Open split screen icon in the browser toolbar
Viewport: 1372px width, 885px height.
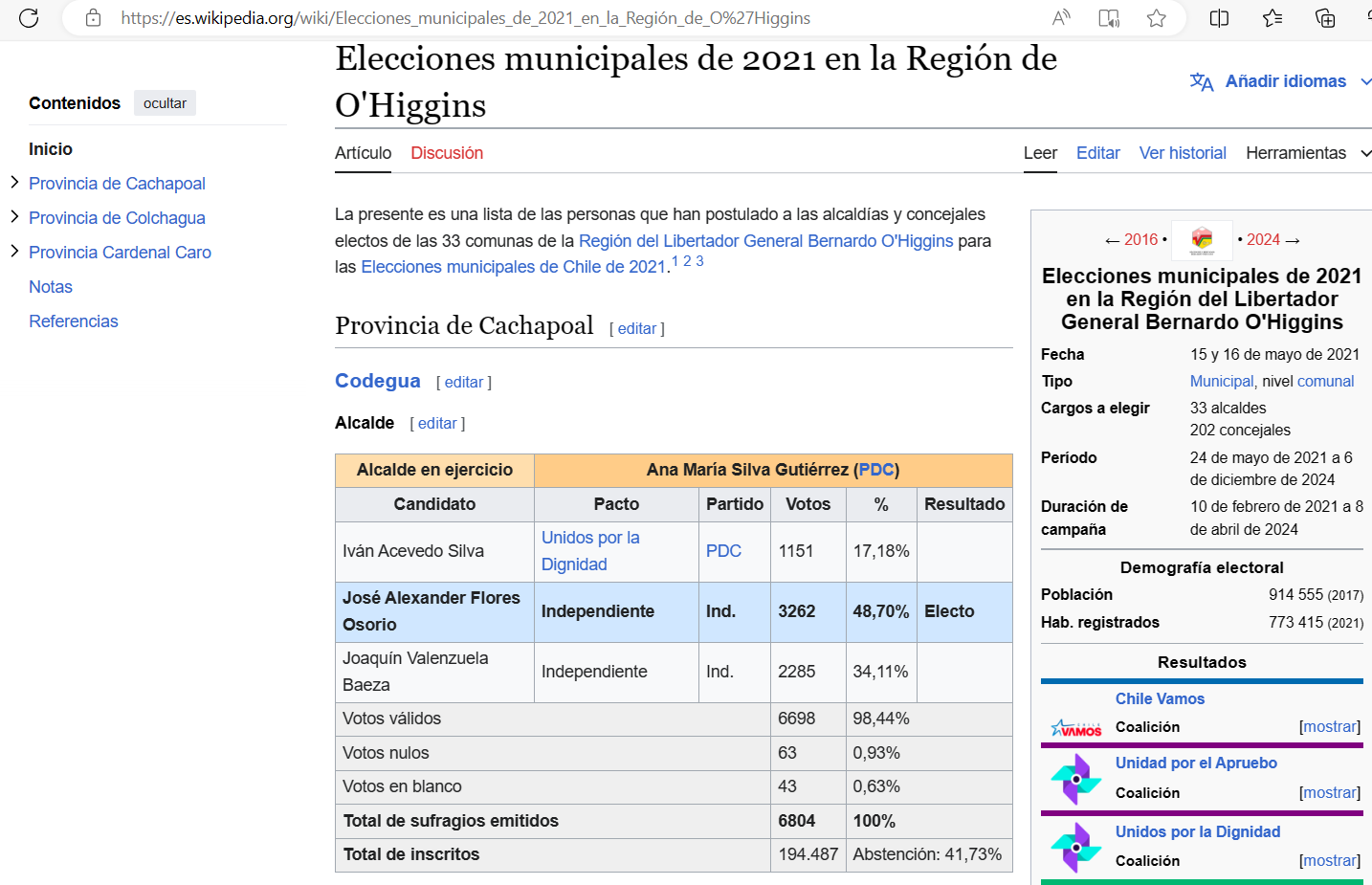click(1219, 18)
